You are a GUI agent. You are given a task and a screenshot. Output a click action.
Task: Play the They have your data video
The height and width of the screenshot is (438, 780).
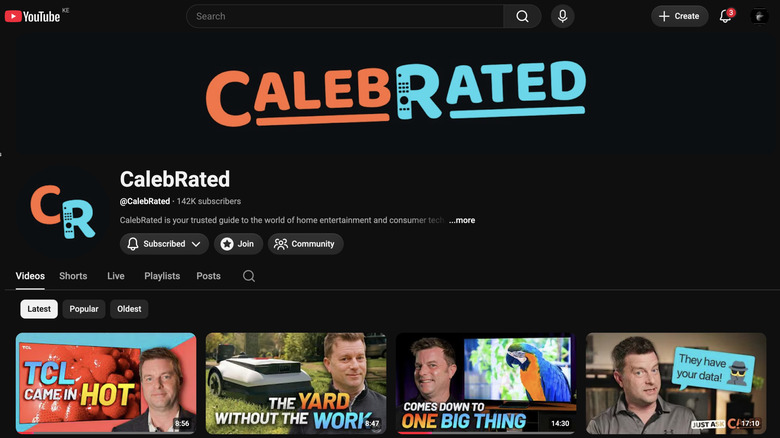(x=676, y=383)
